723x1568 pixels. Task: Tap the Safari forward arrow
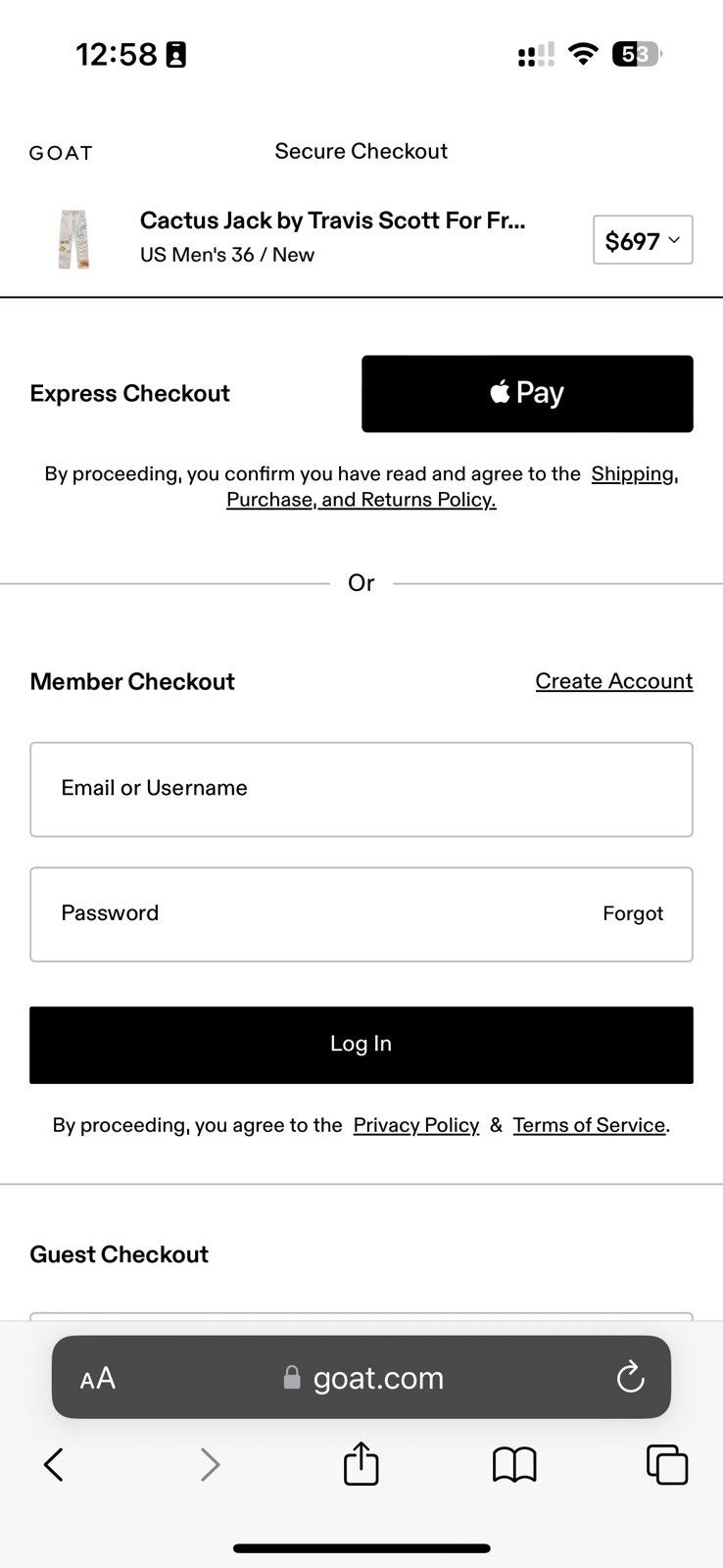tap(210, 1465)
